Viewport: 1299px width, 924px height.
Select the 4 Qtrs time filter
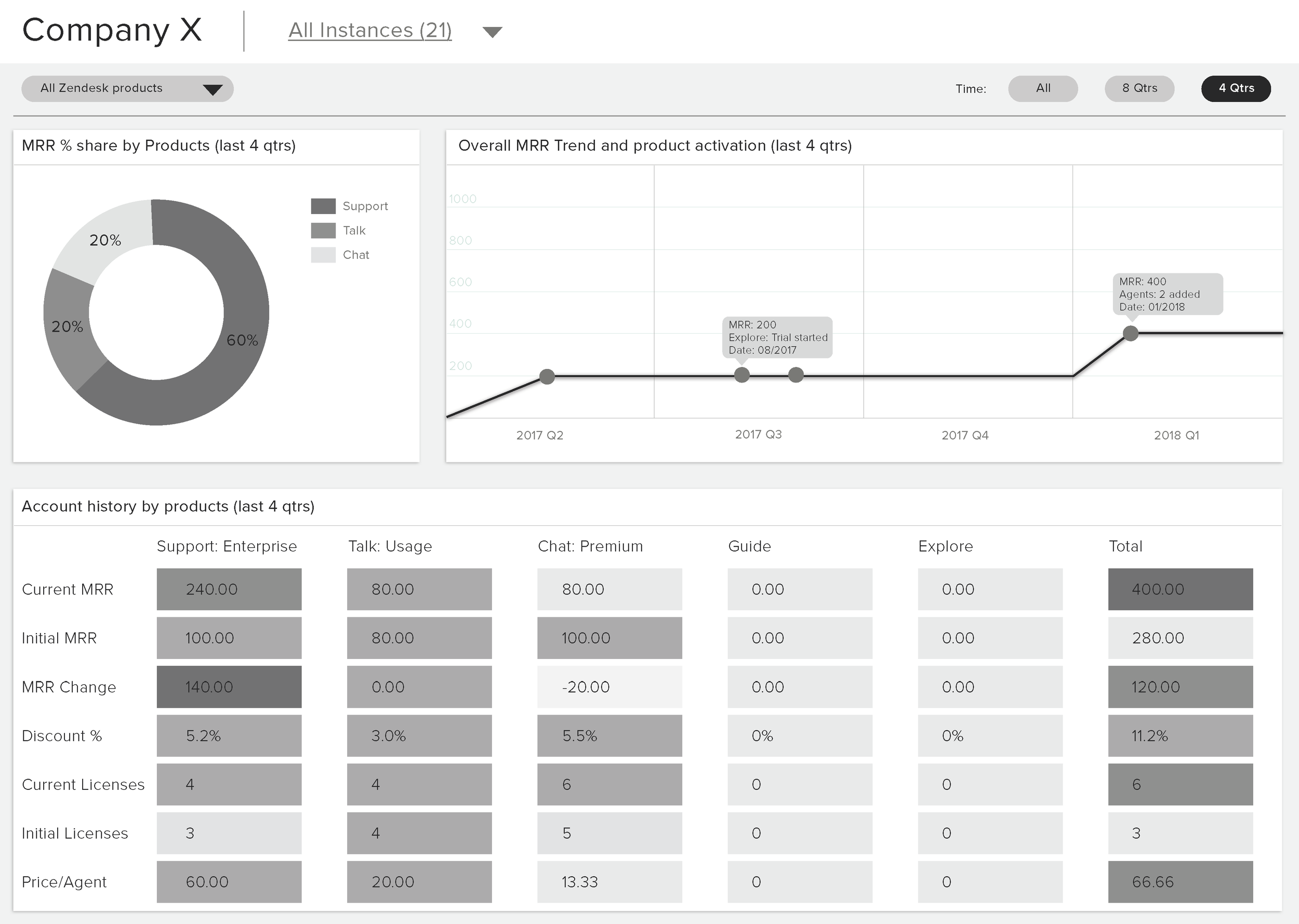[1236, 88]
